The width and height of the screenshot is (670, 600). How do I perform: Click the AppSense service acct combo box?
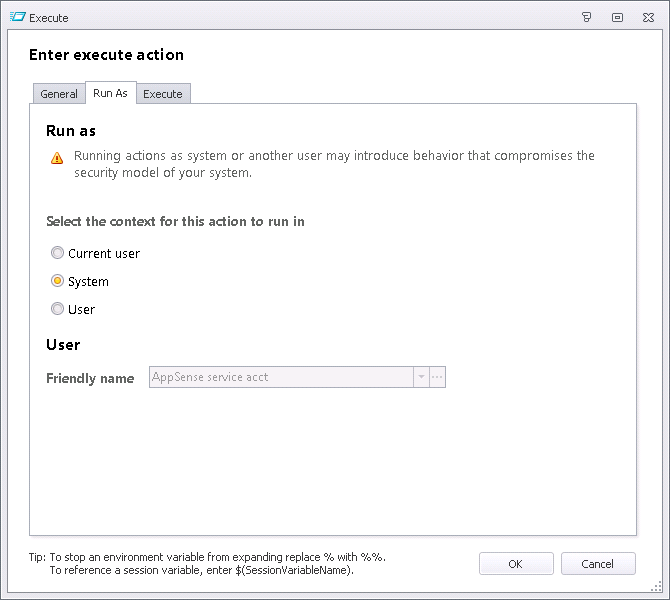281,377
